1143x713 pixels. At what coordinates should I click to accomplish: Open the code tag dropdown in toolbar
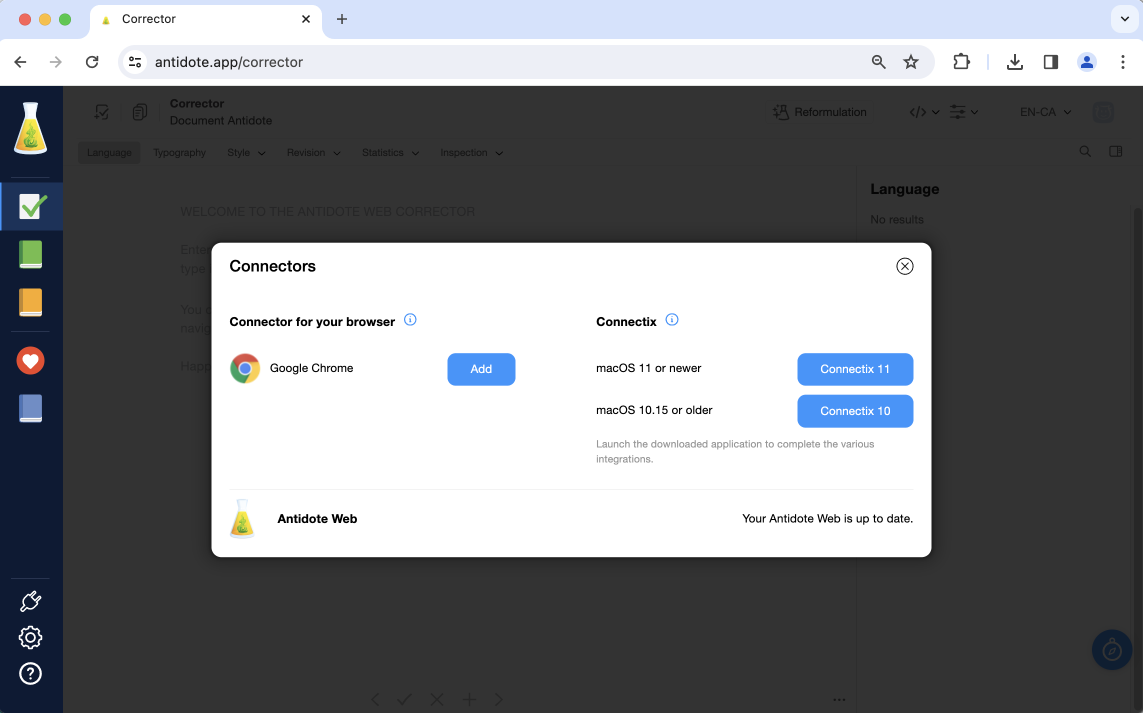point(924,112)
